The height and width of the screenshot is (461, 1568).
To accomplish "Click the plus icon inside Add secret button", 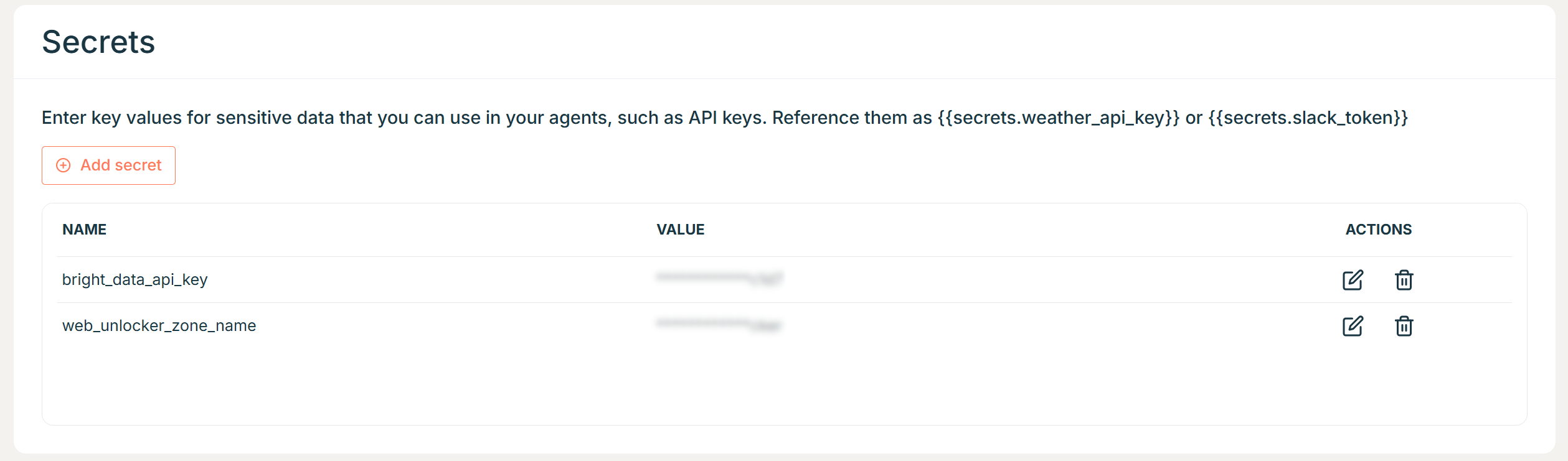I will pyautogui.click(x=63, y=165).
